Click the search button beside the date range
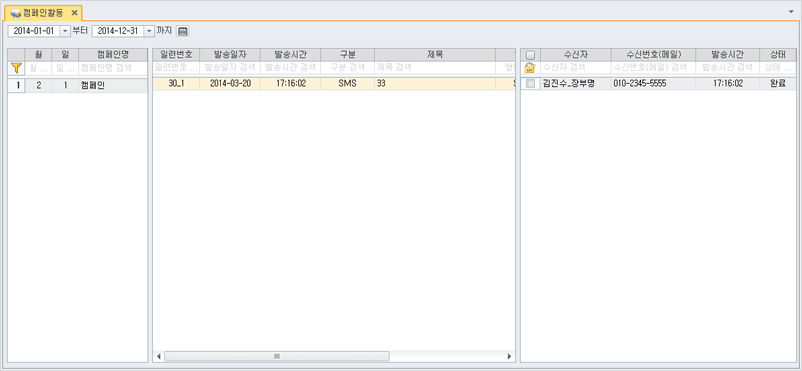 pyautogui.click(x=183, y=31)
